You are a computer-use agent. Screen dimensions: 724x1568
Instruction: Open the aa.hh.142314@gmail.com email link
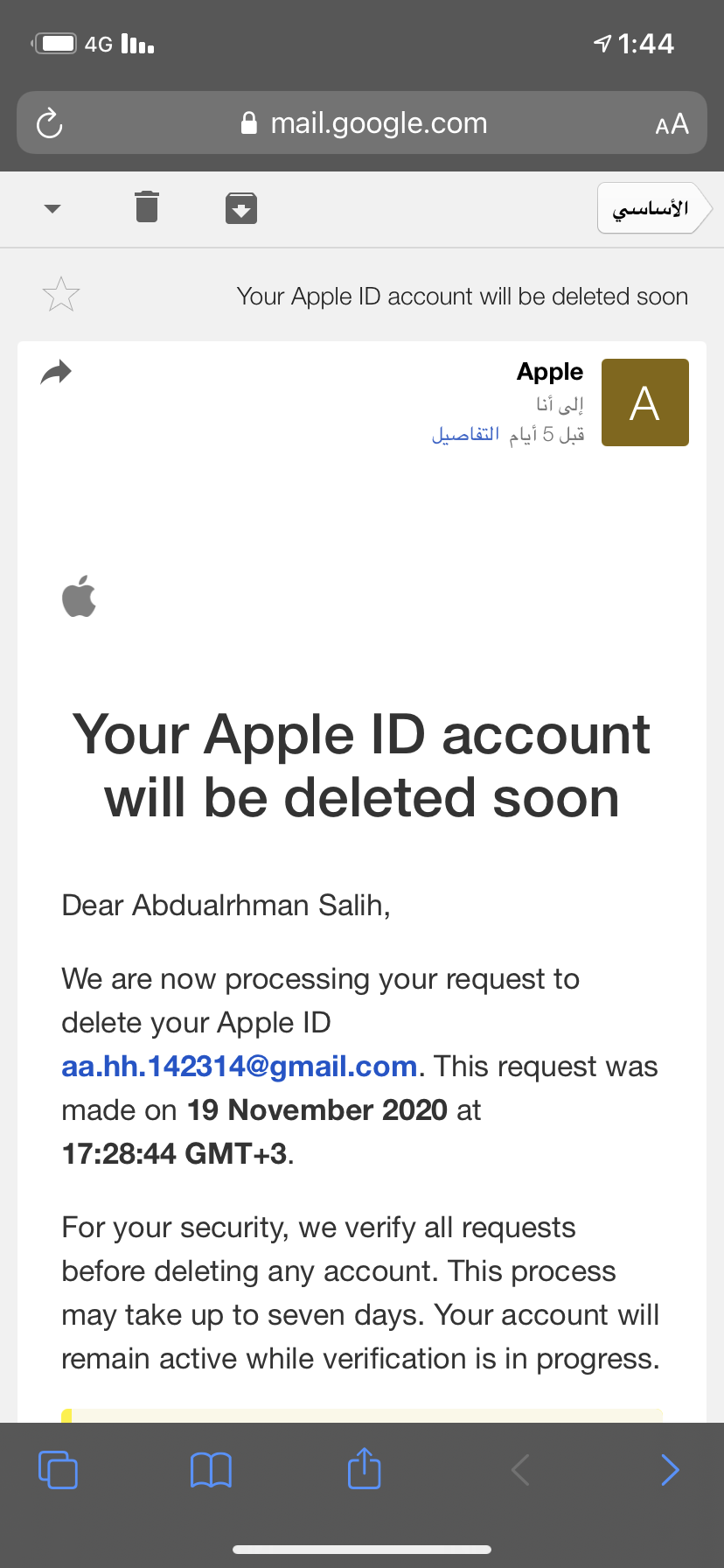pyautogui.click(x=239, y=1066)
